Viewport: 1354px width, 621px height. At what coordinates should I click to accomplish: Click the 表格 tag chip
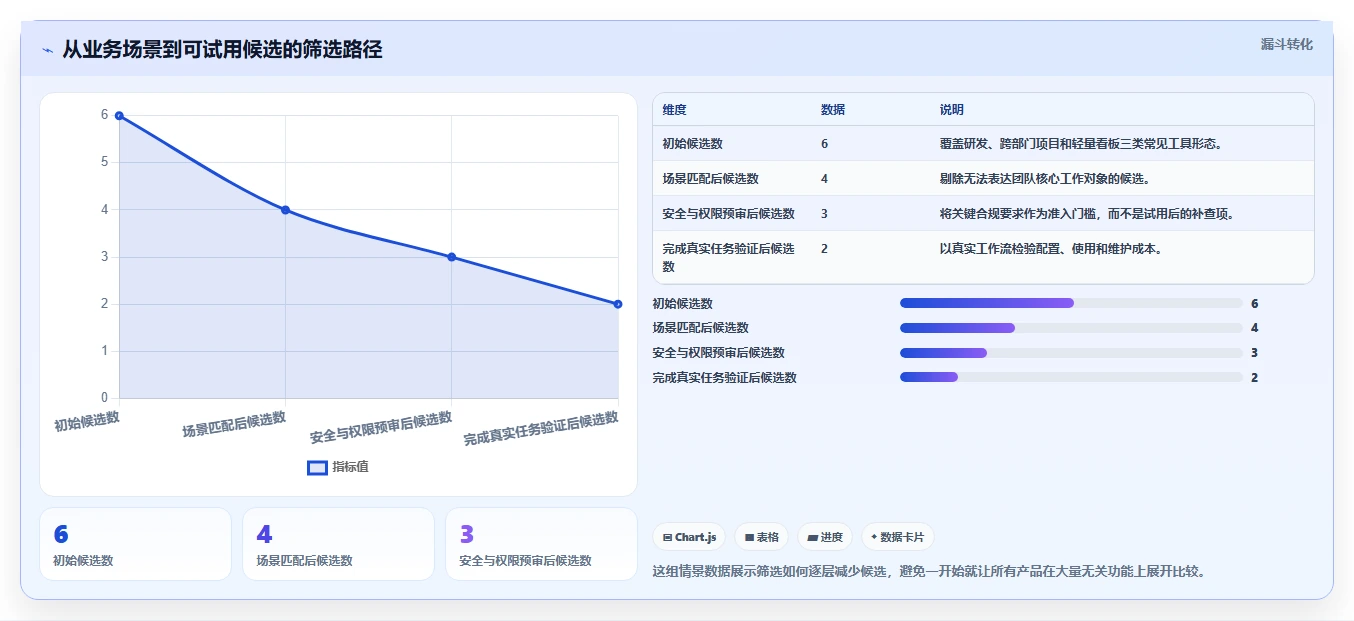pyautogui.click(x=761, y=537)
